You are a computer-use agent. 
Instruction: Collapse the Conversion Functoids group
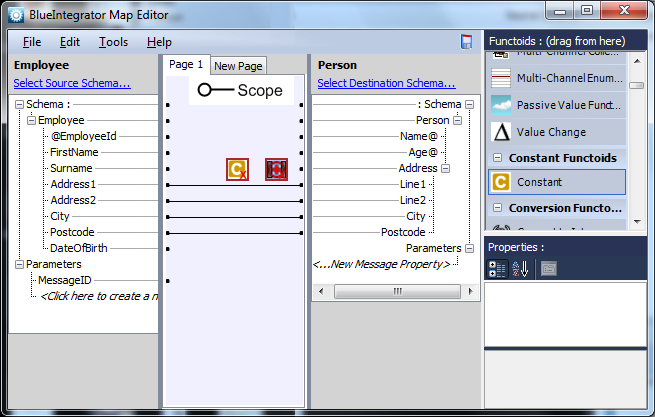(497, 208)
